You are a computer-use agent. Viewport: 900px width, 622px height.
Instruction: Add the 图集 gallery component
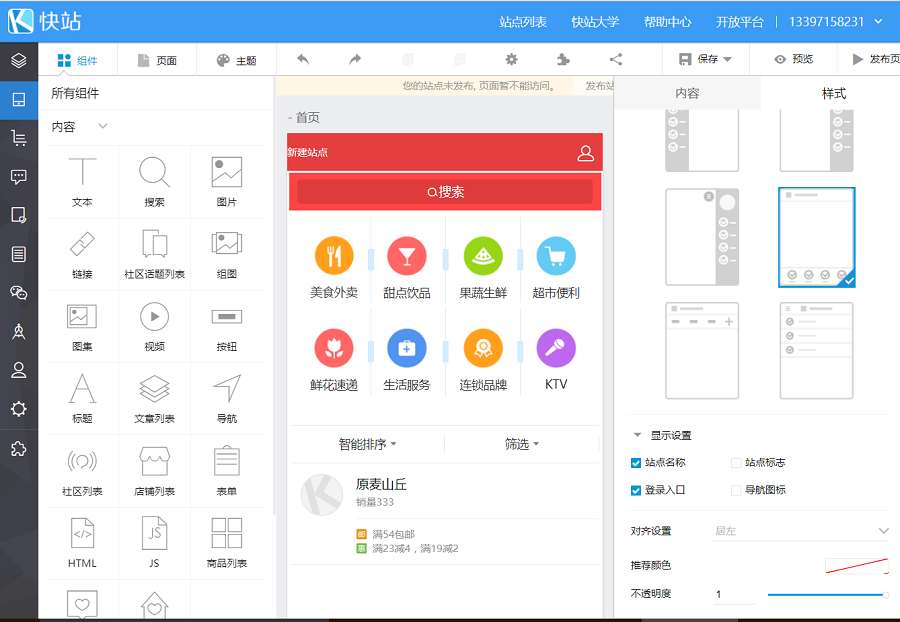click(82, 326)
